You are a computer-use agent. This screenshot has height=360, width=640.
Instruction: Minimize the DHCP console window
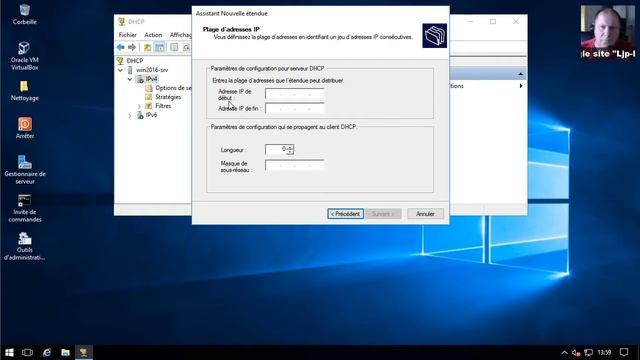click(x=470, y=21)
